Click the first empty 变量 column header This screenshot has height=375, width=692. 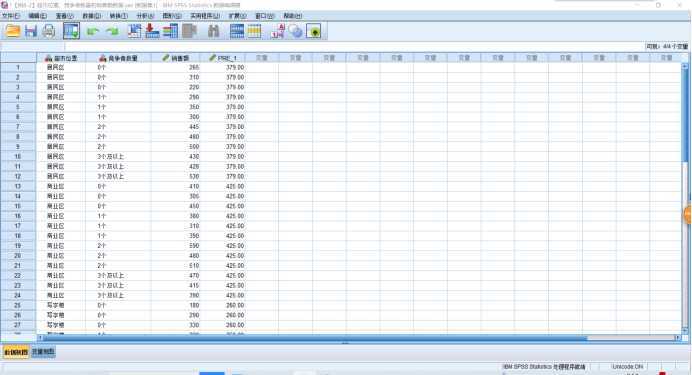(262, 58)
